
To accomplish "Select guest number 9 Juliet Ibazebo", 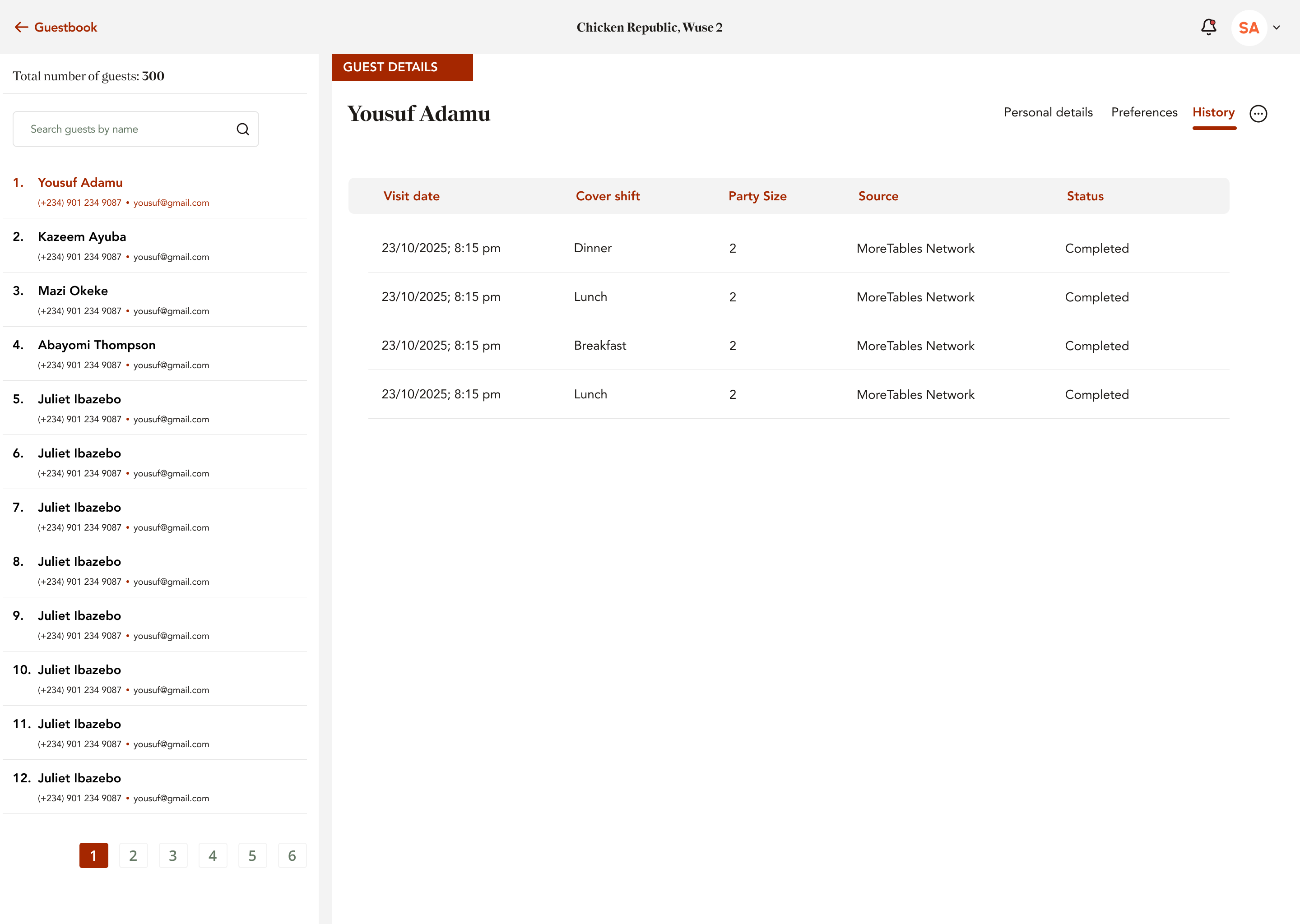I will [155, 624].
